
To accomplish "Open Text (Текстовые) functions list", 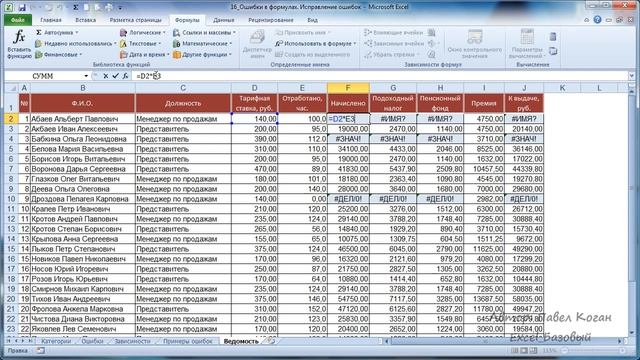I will 141,43.
